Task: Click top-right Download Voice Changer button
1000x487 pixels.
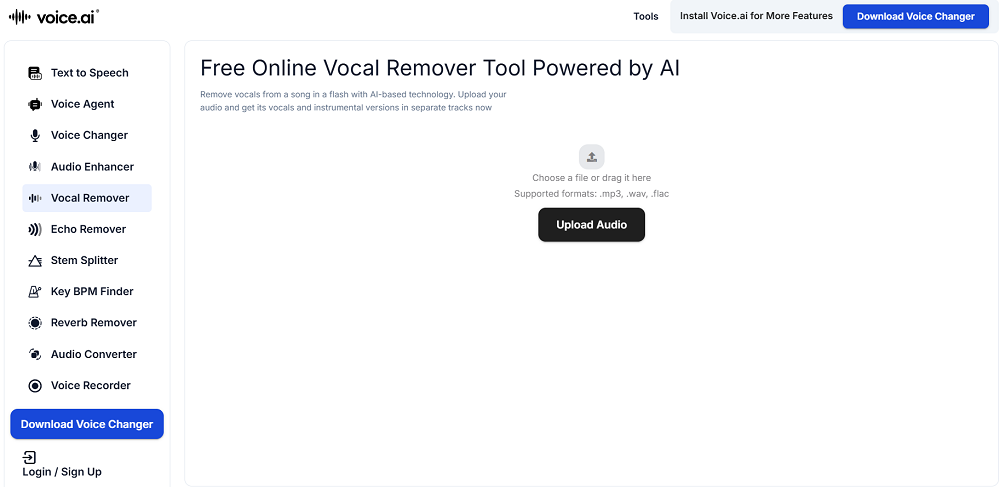Action: point(916,17)
